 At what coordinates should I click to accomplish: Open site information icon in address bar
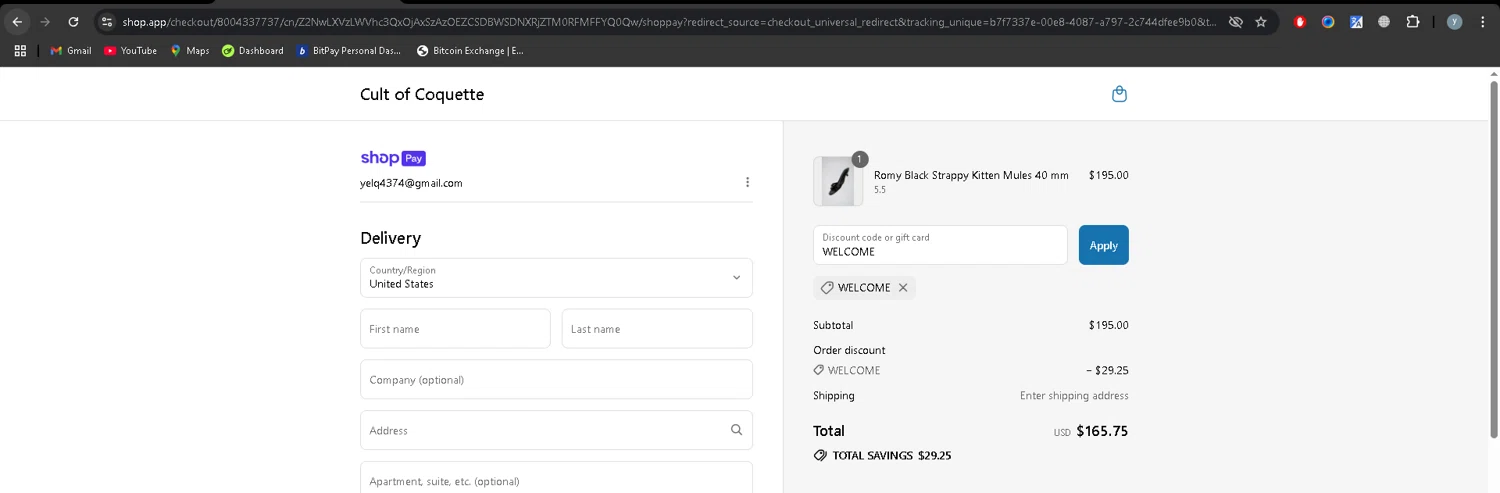click(107, 21)
